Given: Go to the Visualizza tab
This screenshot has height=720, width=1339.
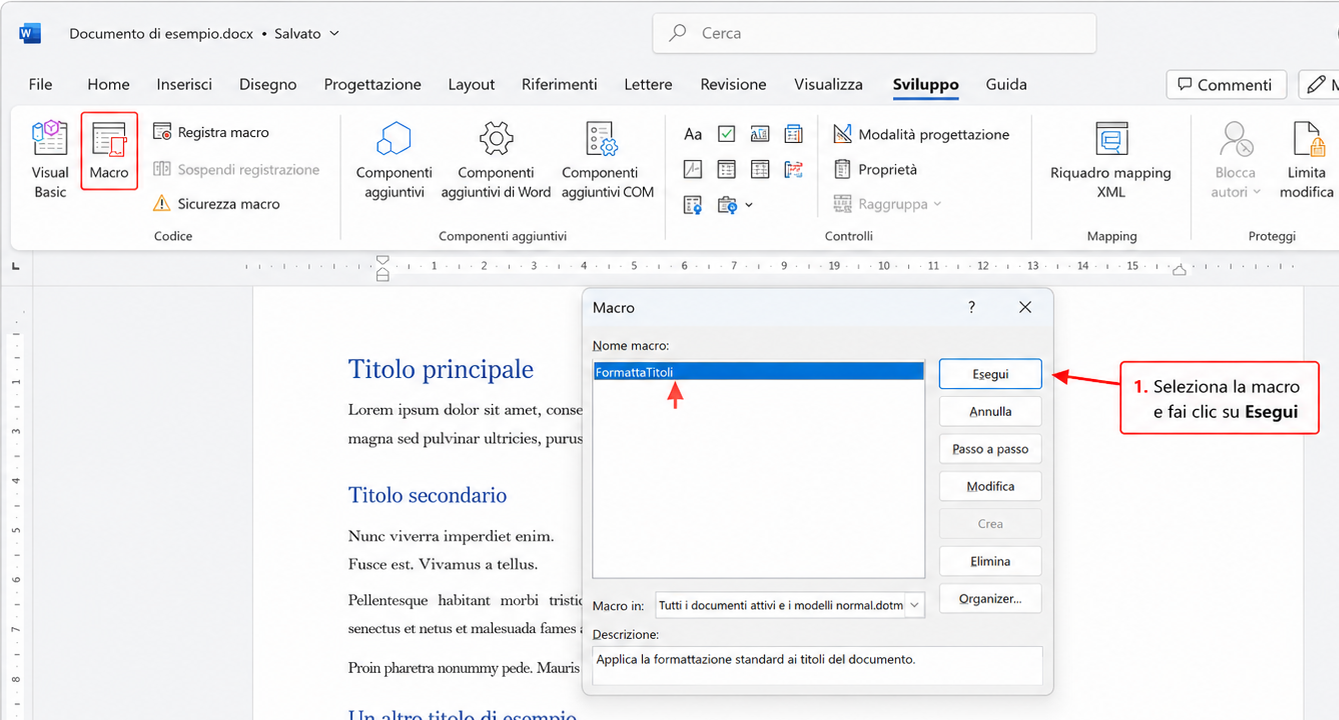Looking at the screenshot, I should coord(828,84).
